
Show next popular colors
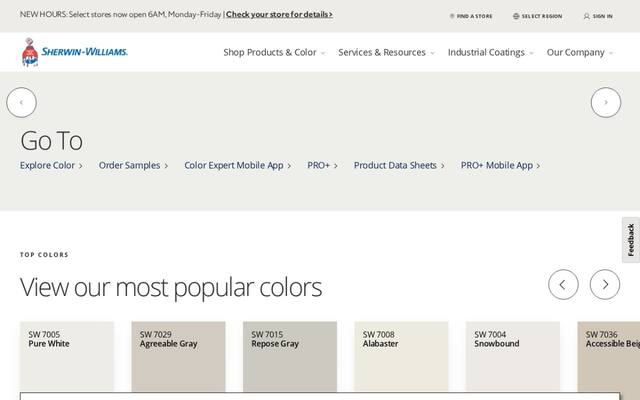point(605,284)
